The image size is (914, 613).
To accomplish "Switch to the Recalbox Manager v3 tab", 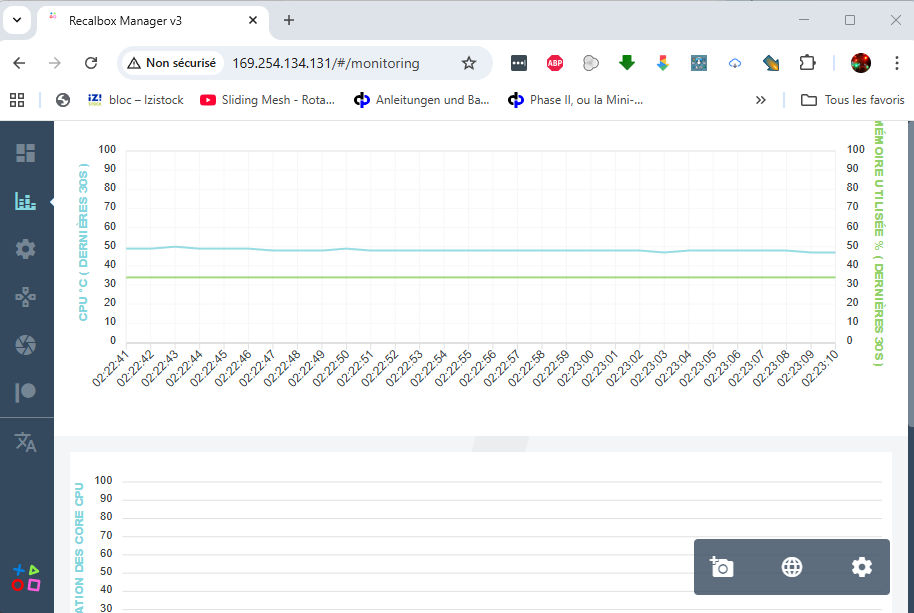I will 140,20.
